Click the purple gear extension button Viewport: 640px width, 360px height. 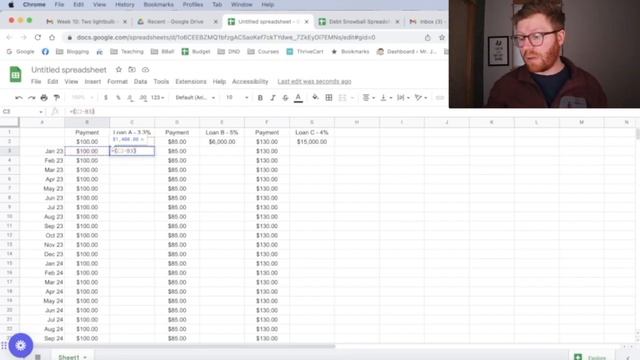[20, 345]
